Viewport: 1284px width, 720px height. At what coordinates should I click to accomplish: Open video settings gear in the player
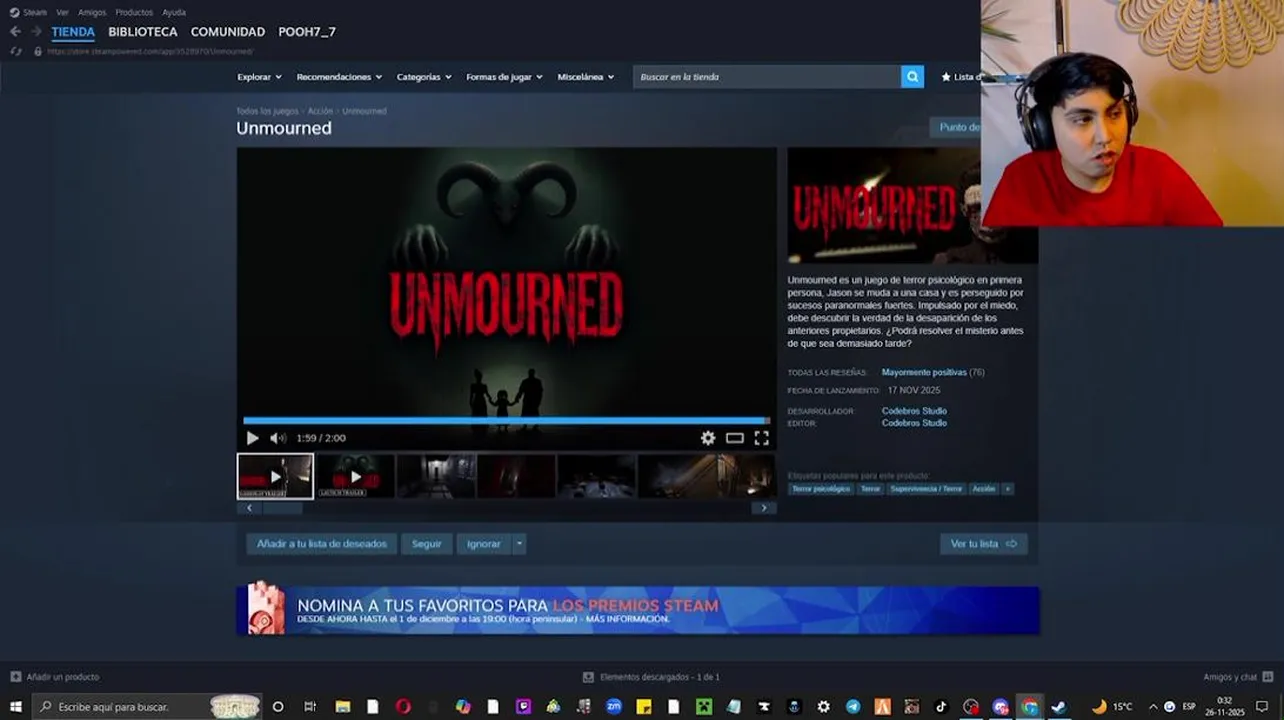(708, 438)
